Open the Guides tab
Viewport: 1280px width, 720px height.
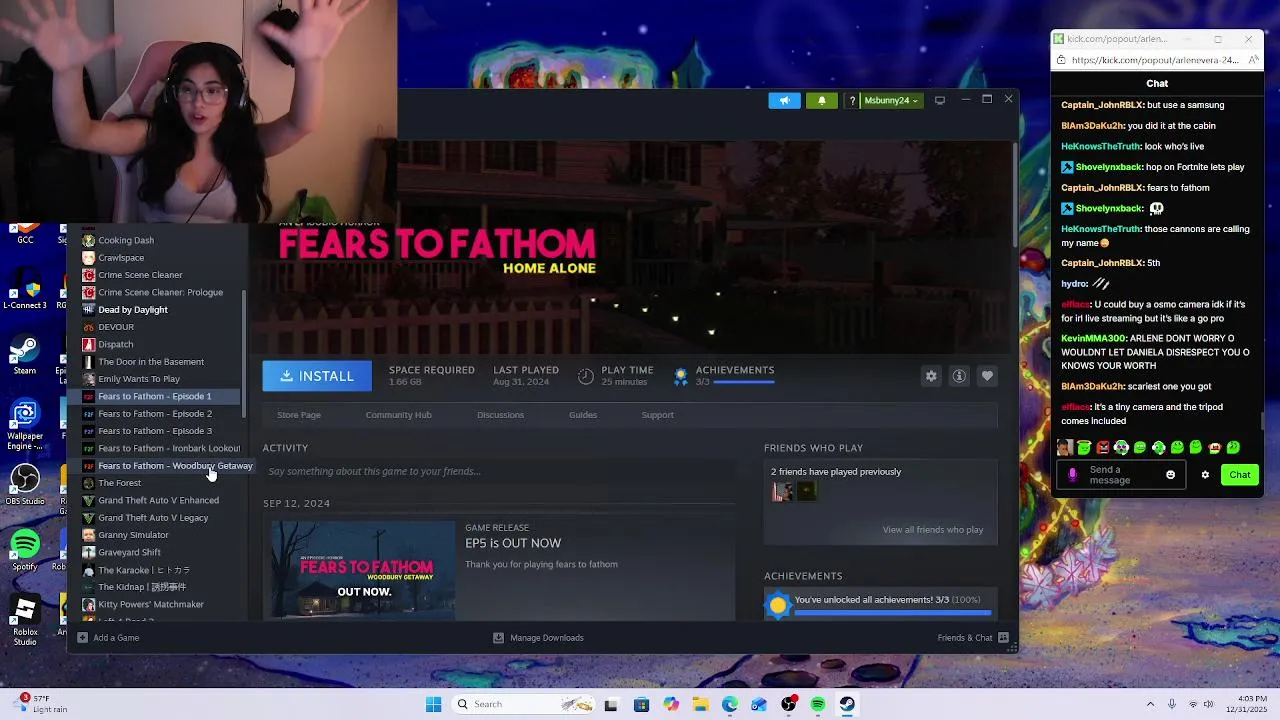tap(583, 415)
